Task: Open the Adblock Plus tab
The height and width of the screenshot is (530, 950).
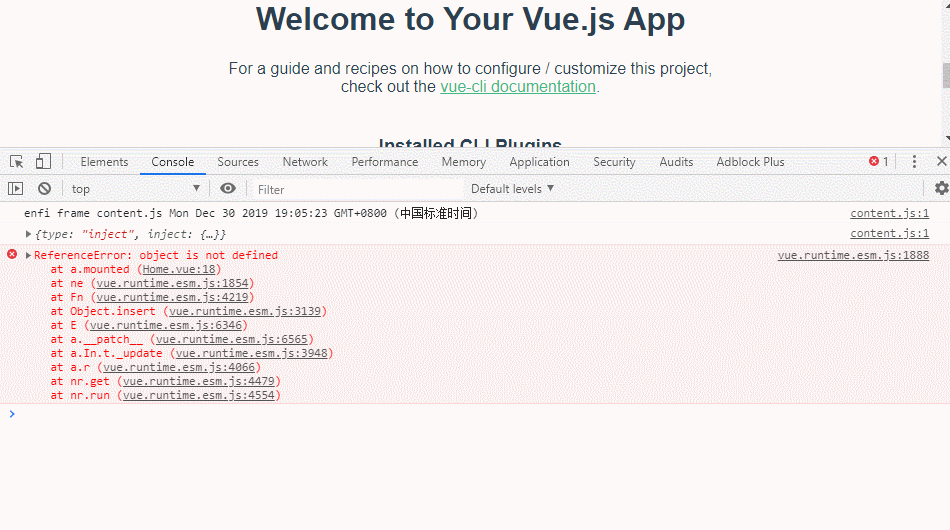Action: (x=751, y=162)
